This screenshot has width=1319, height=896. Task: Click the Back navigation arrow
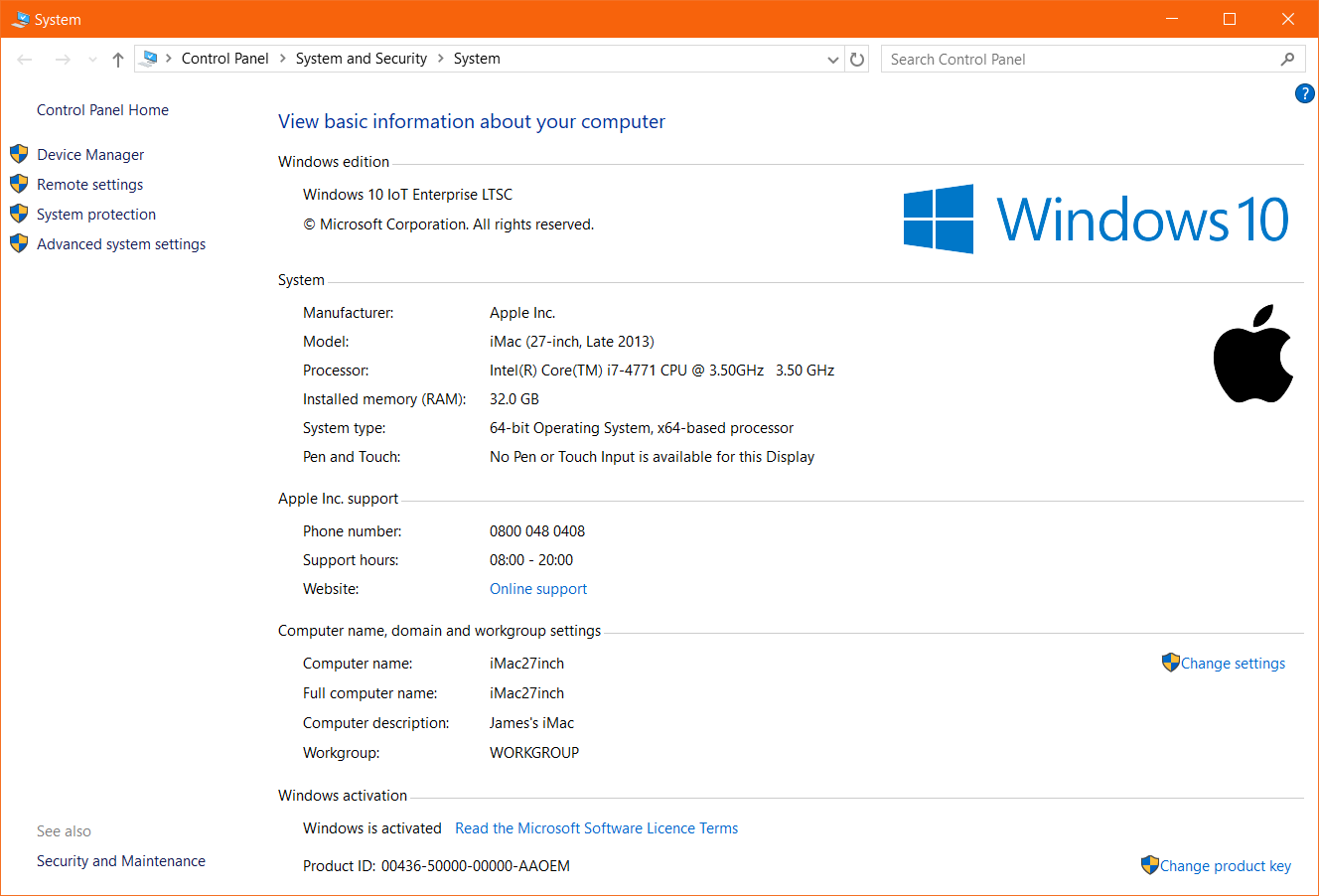25,60
